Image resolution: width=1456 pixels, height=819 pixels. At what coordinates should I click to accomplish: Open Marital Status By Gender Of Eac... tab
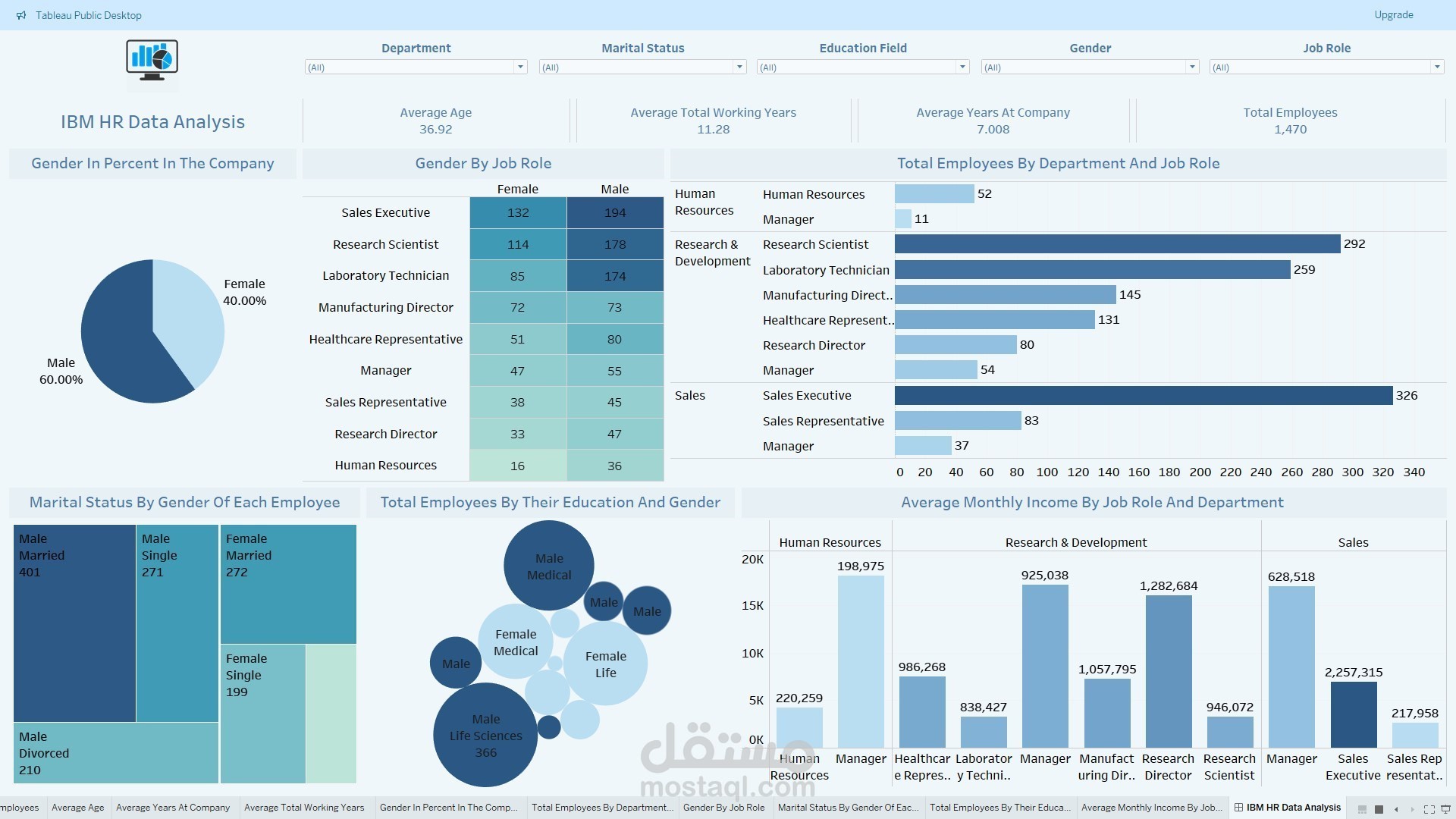[x=848, y=808]
